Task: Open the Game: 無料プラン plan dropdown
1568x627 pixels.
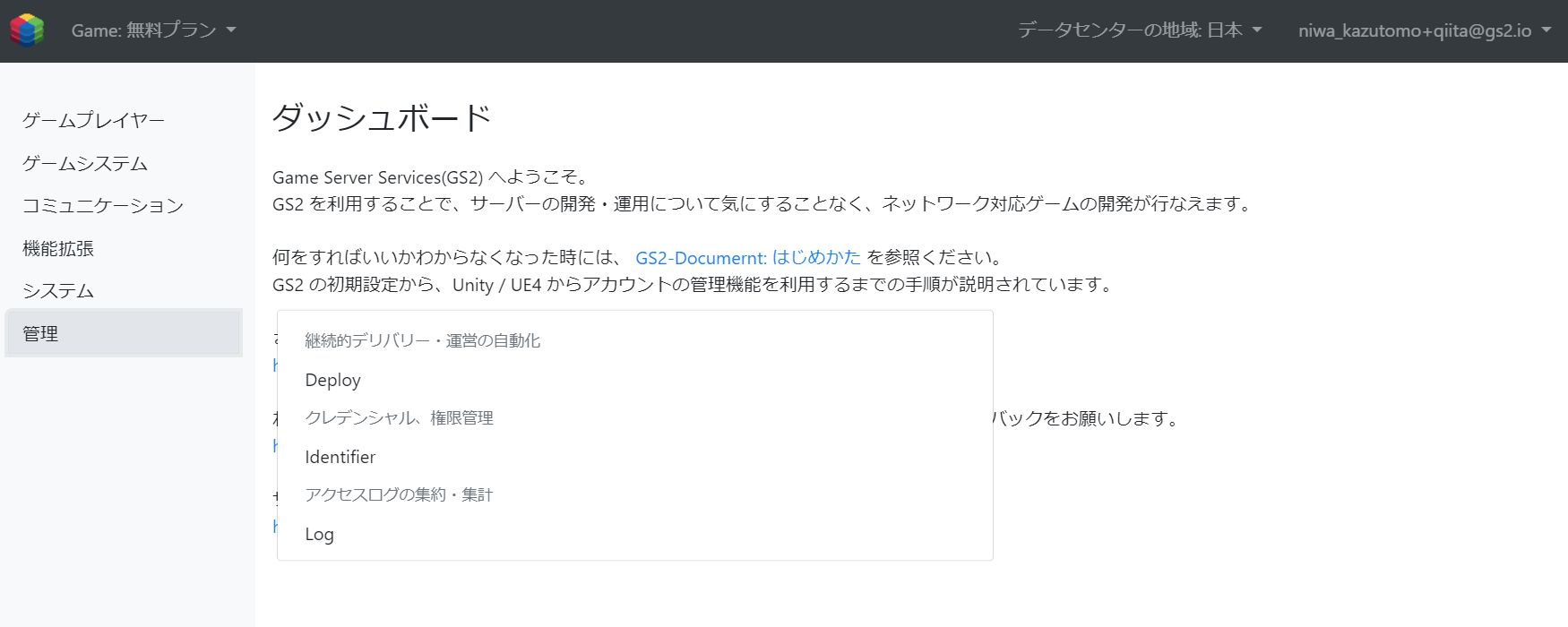Action: tap(153, 30)
